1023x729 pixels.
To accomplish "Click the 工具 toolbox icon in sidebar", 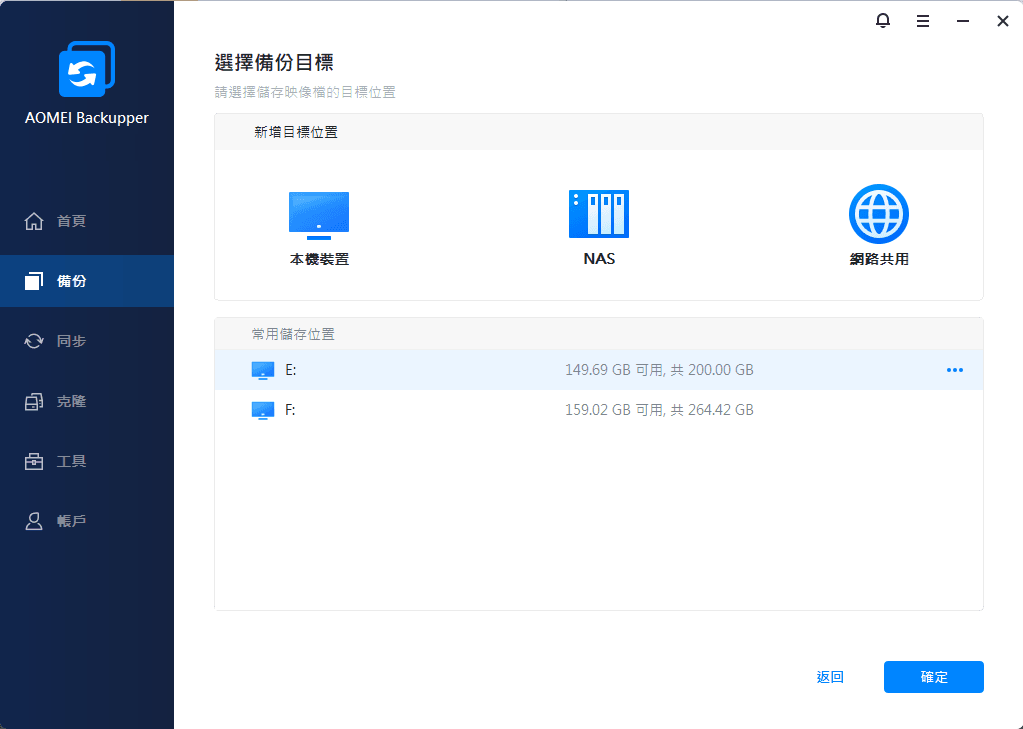I will coord(34,461).
